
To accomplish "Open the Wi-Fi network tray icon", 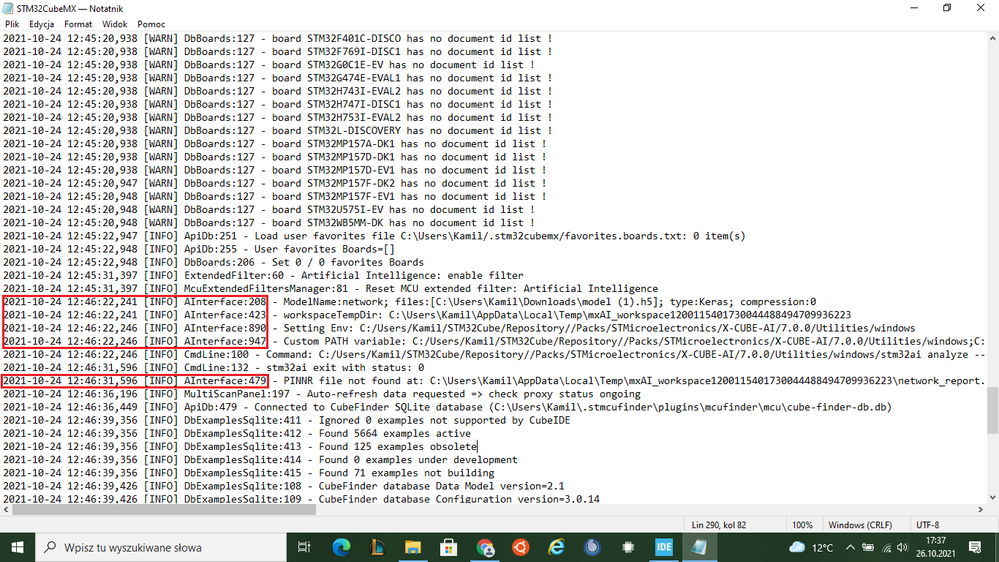I will pyautogui.click(x=886, y=547).
